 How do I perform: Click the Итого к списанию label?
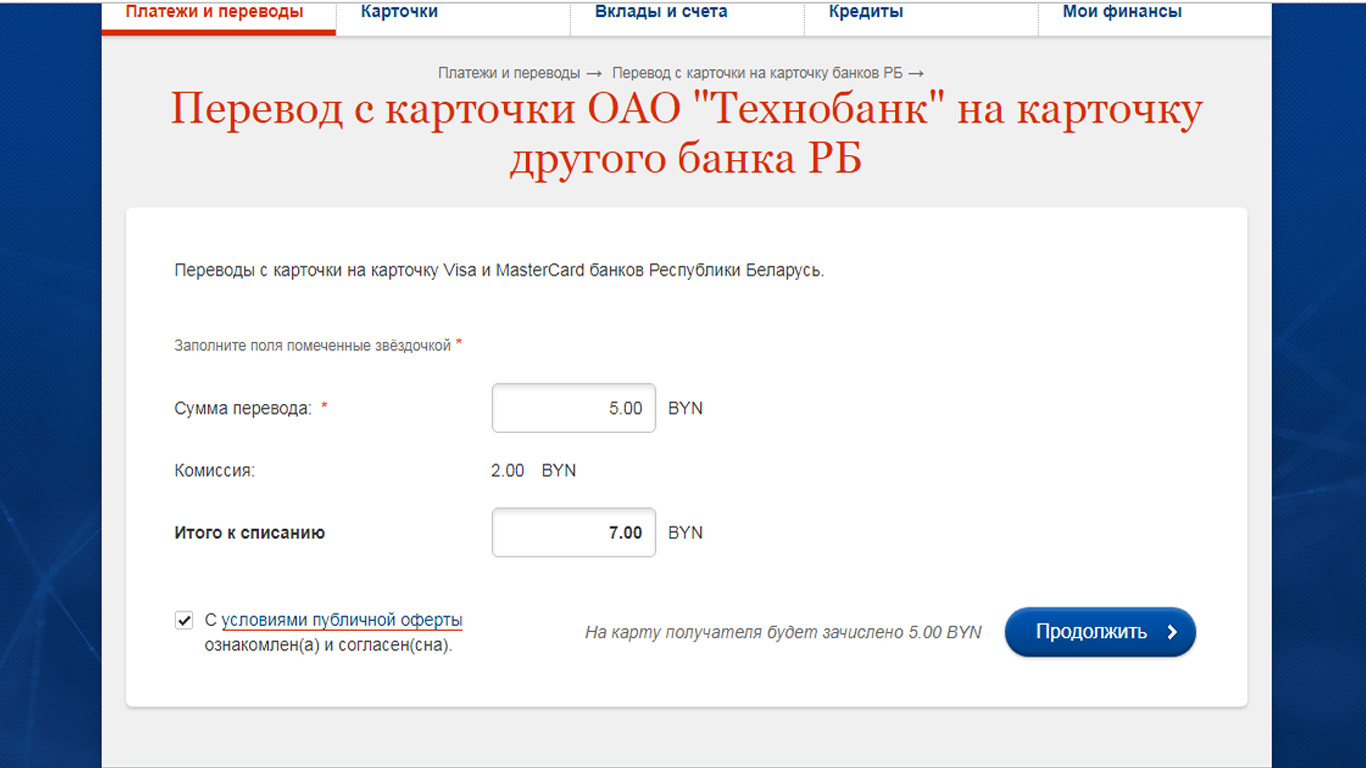tap(250, 533)
